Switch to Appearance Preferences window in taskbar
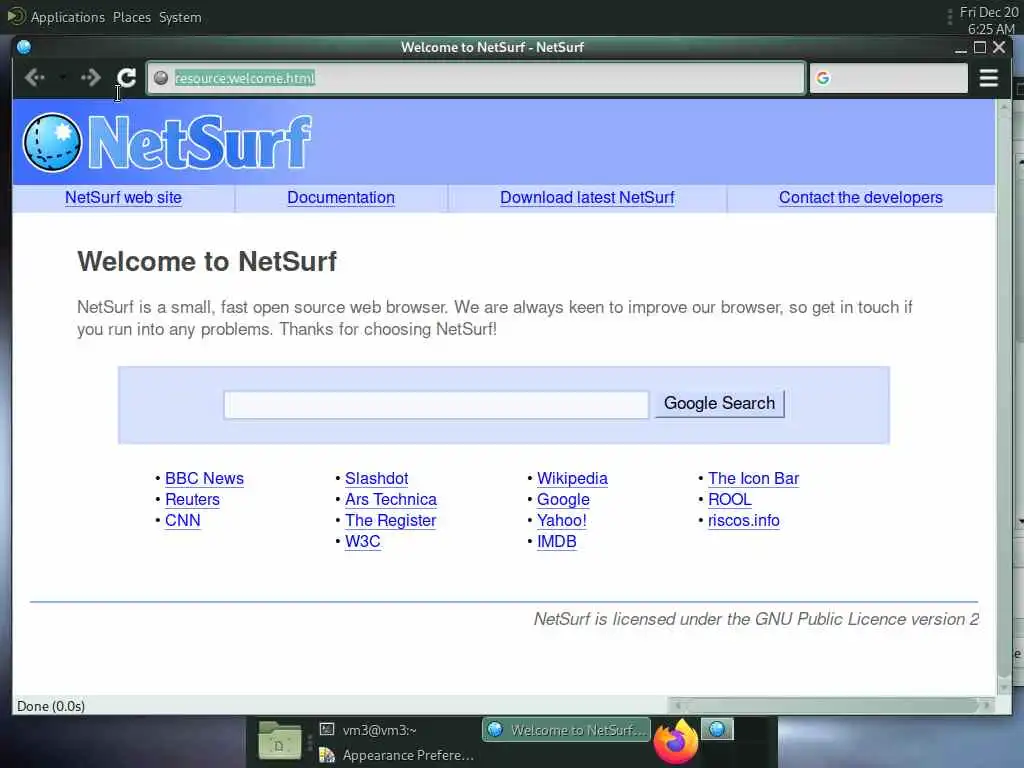 pos(397,755)
